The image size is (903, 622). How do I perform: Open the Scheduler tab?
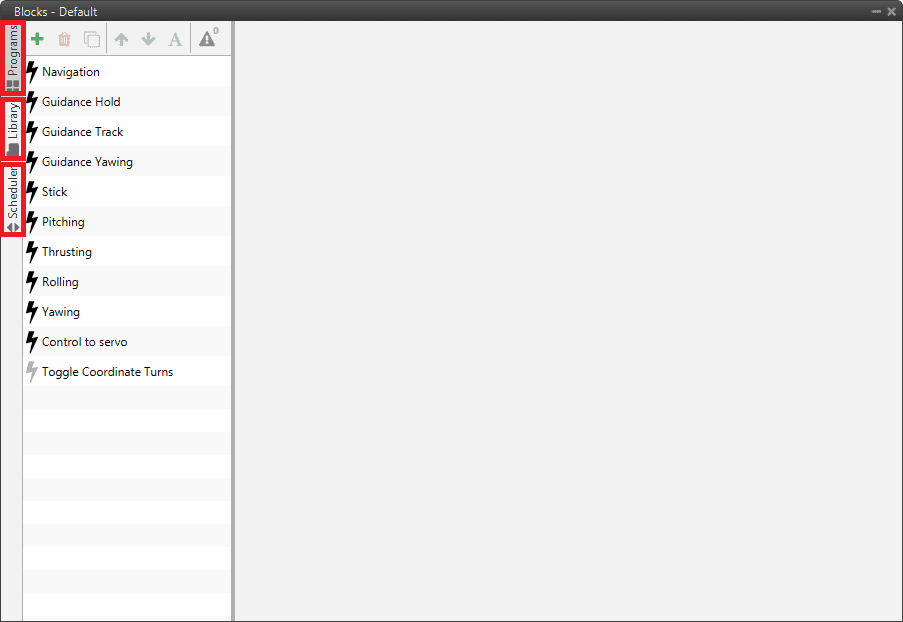[x=13, y=199]
